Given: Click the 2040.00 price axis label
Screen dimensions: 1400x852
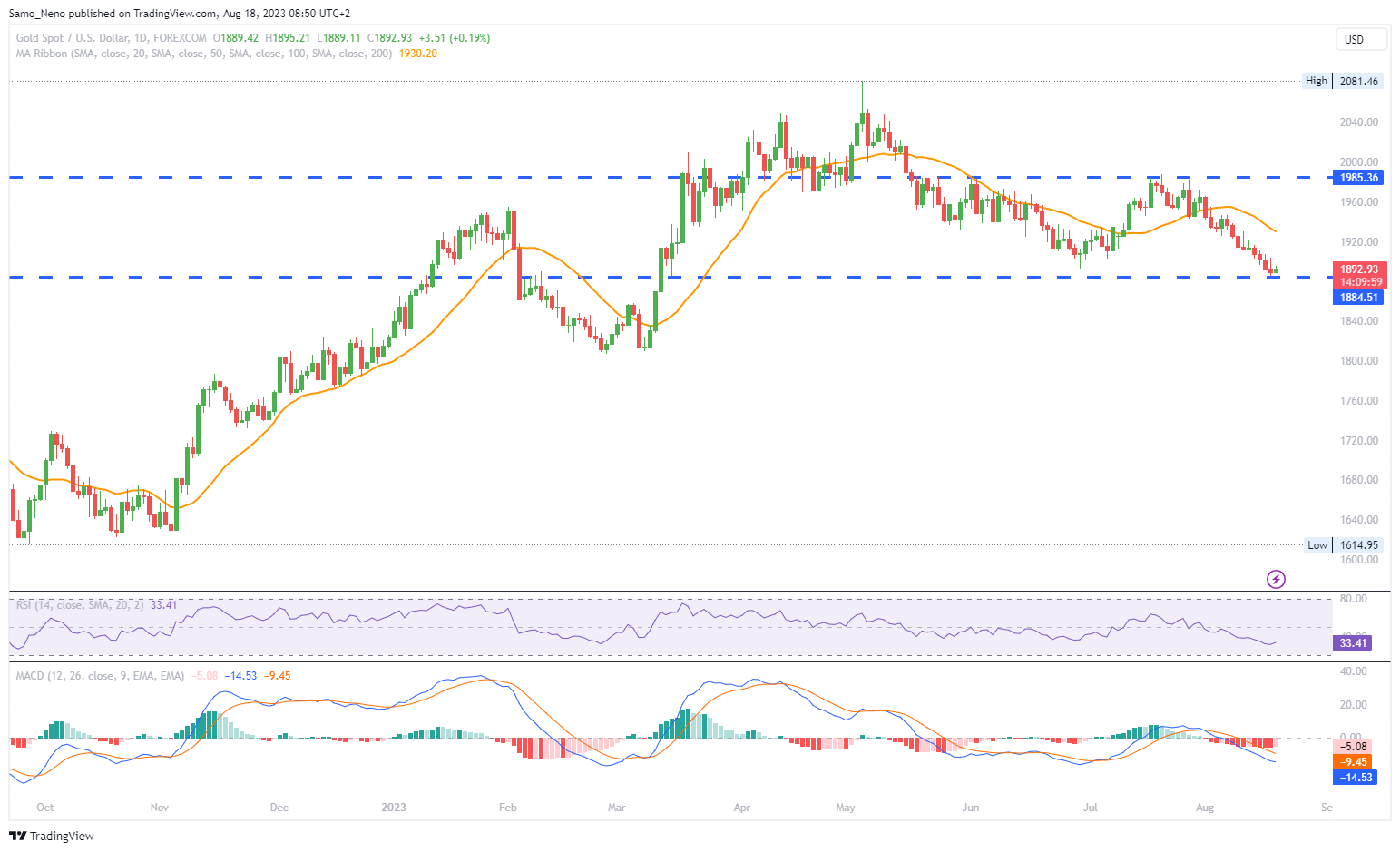Looking at the screenshot, I should (x=1359, y=122).
